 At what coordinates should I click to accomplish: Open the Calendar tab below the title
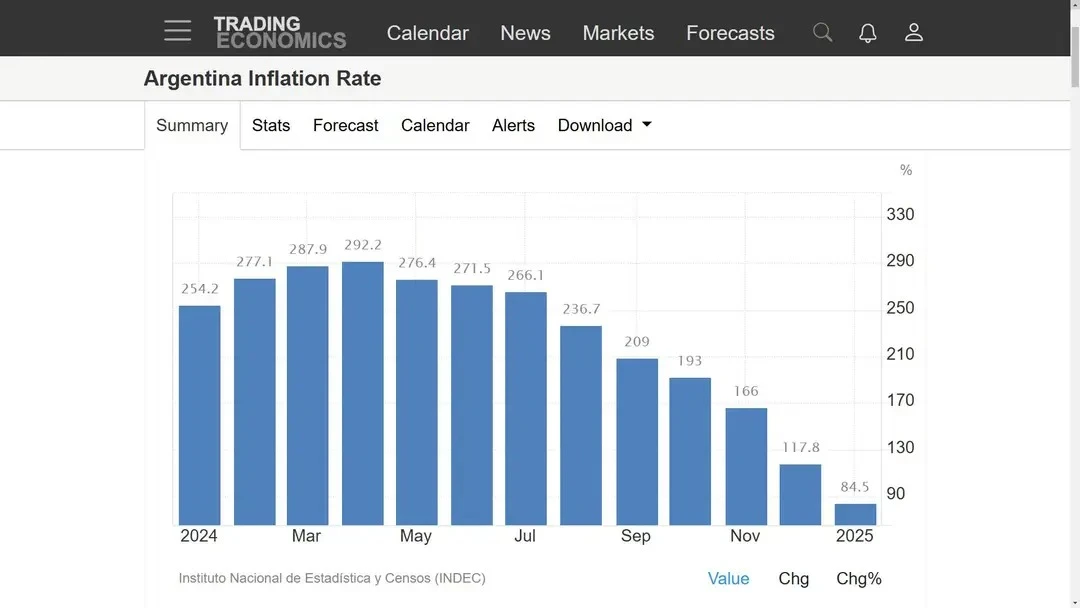coord(435,125)
